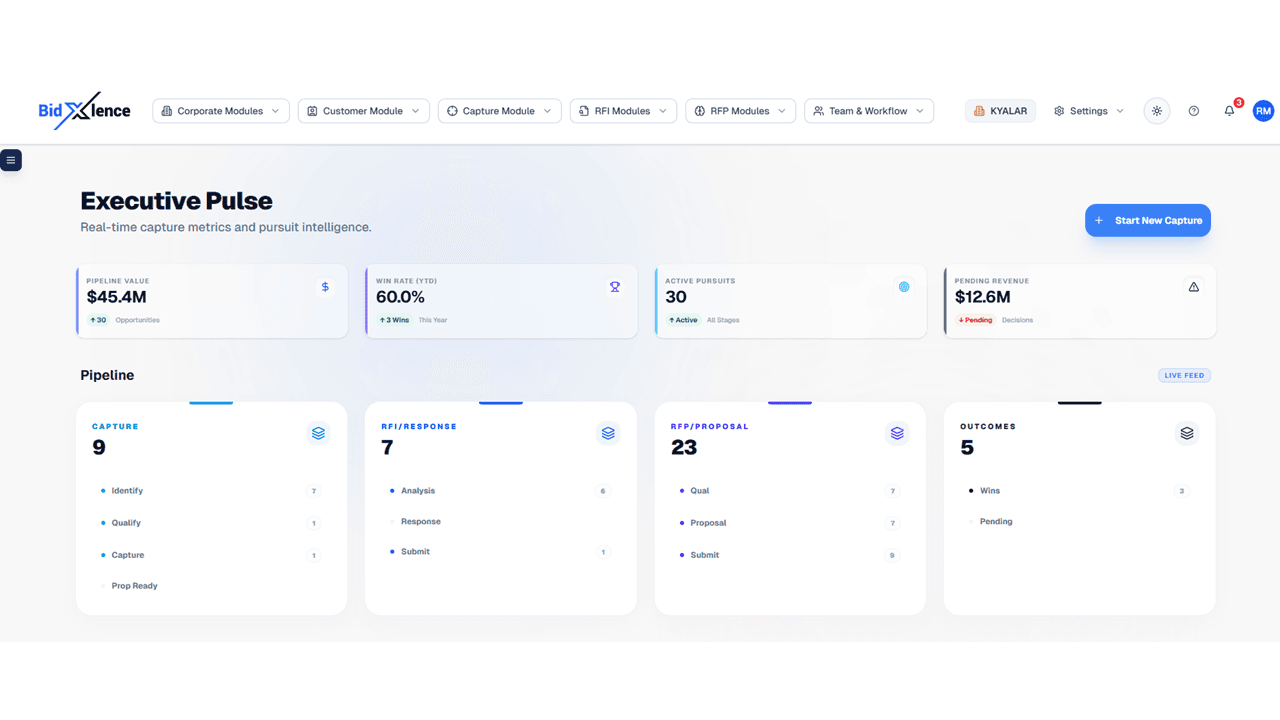Image resolution: width=1280 pixels, height=720 pixels.
Task: Expand the Corporate Modules dropdown
Action: (x=220, y=111)
